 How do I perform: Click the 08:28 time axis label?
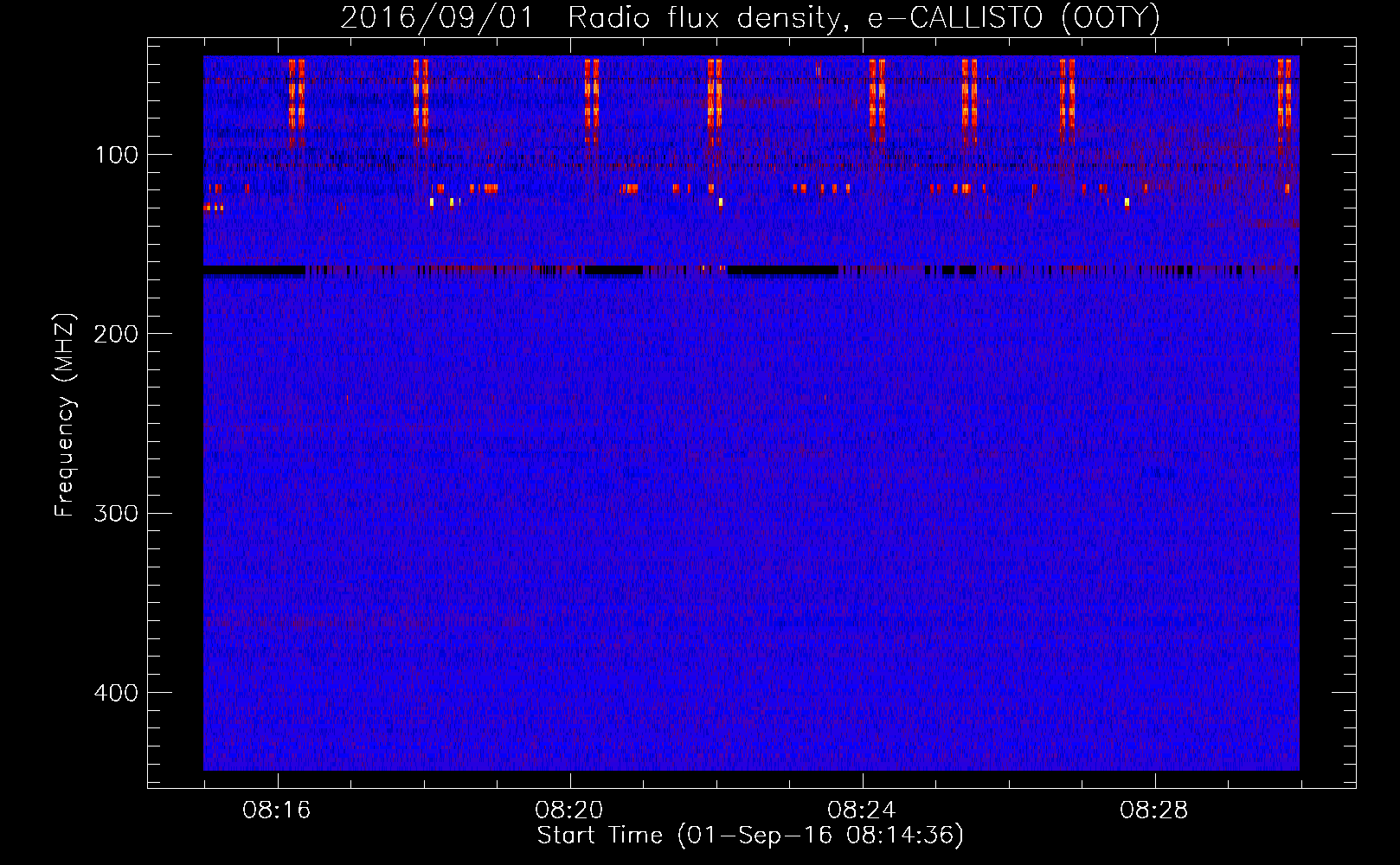1154,811
